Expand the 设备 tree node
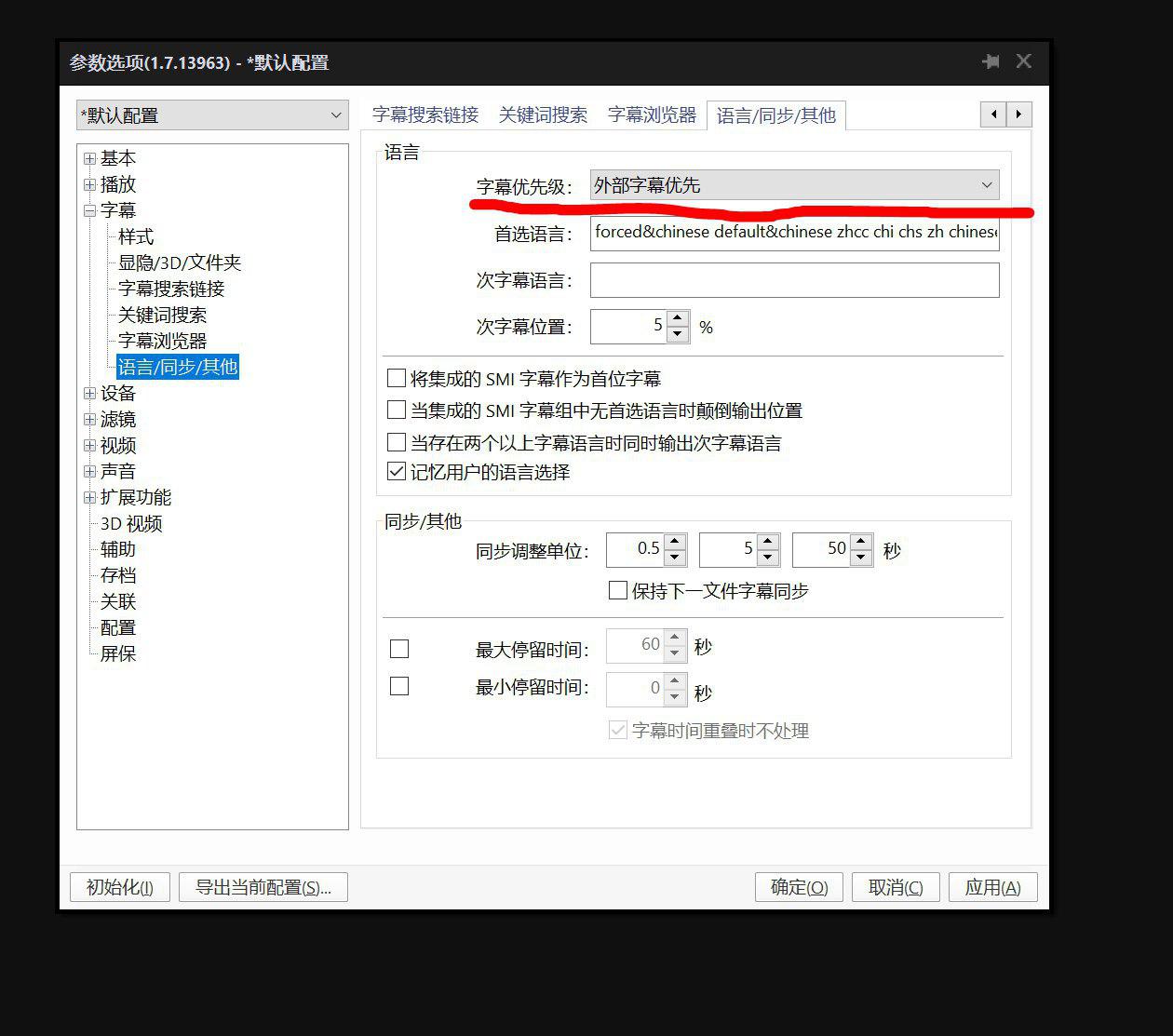Viewport: 1173px width, 1036px height. tap(89, 393)
